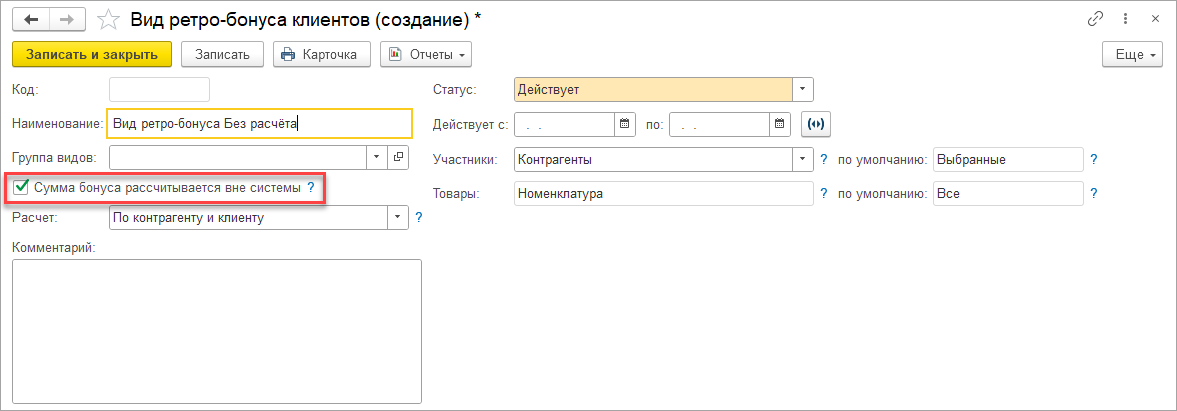Open the Участники dropdown list

[802, 159]
